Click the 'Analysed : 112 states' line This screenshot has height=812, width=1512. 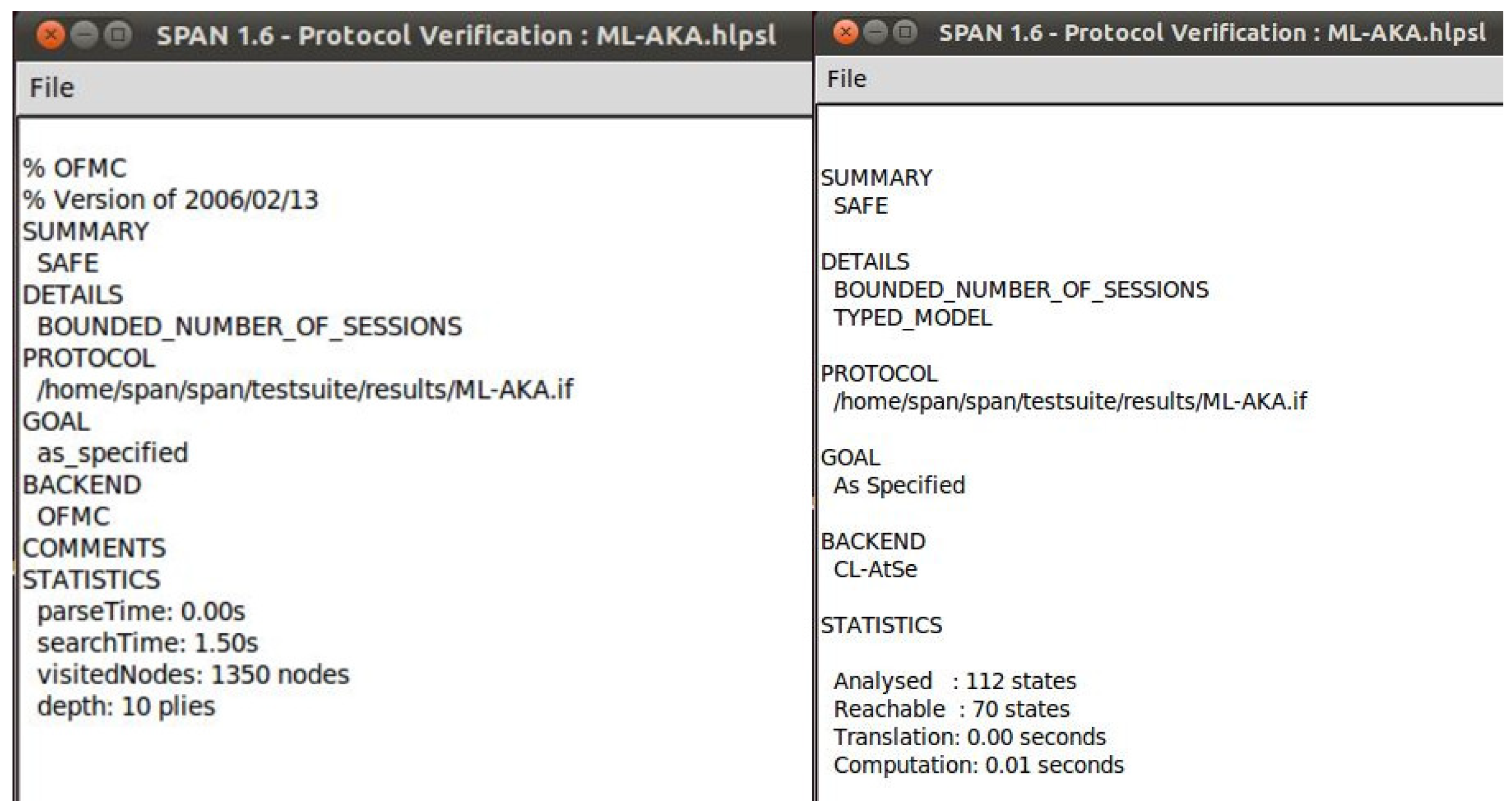point(954,681)
